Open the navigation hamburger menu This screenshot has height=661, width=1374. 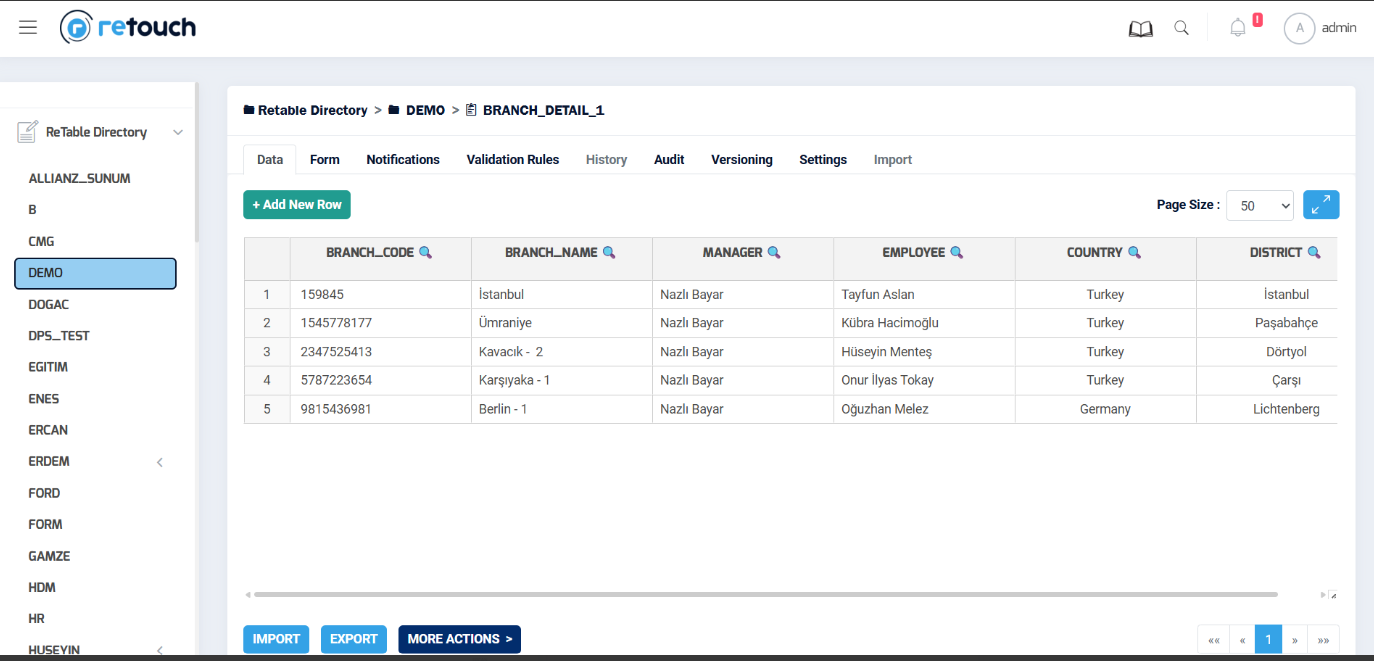point(27,27)
